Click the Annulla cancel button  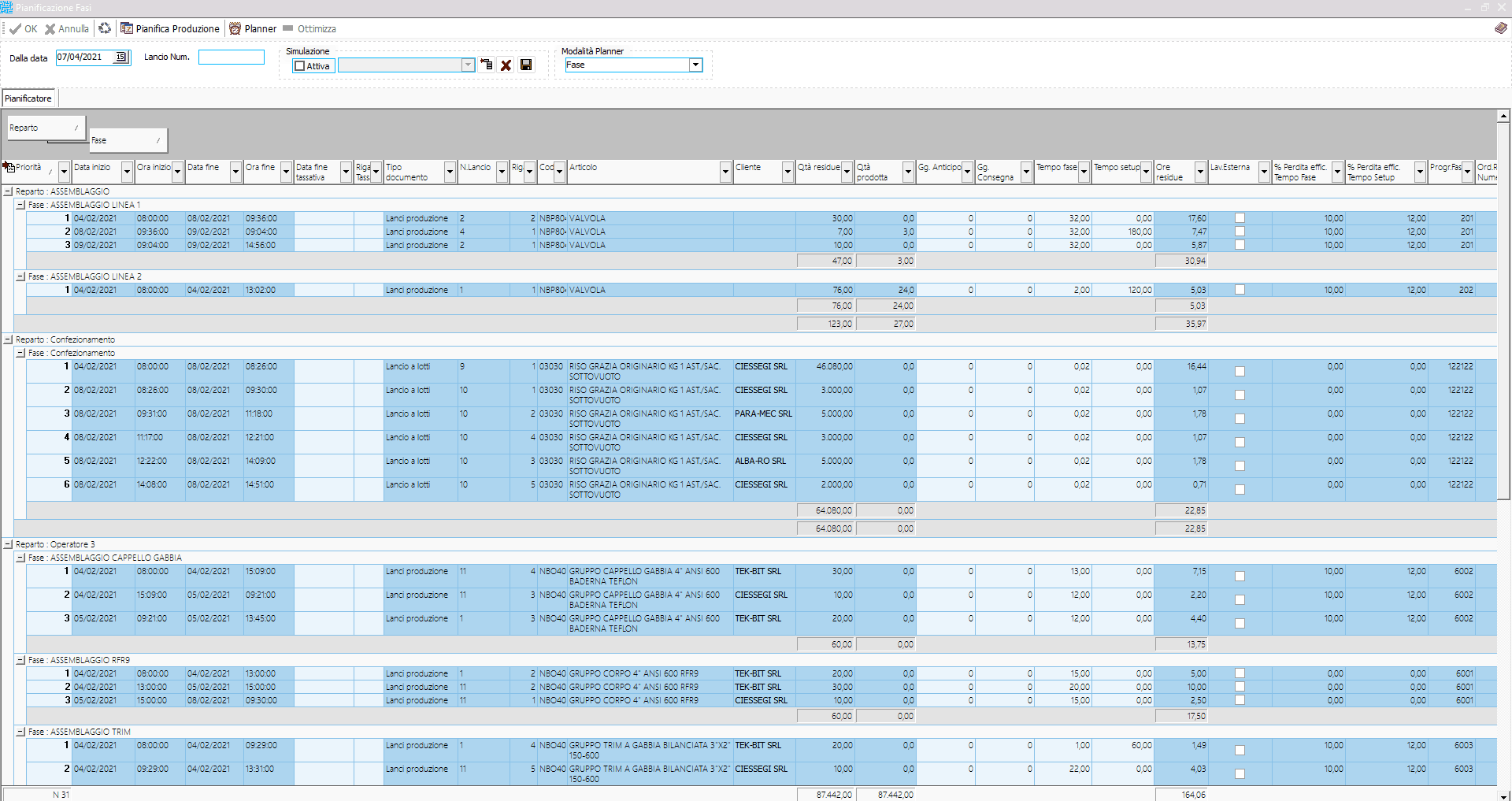click(66, 29)
